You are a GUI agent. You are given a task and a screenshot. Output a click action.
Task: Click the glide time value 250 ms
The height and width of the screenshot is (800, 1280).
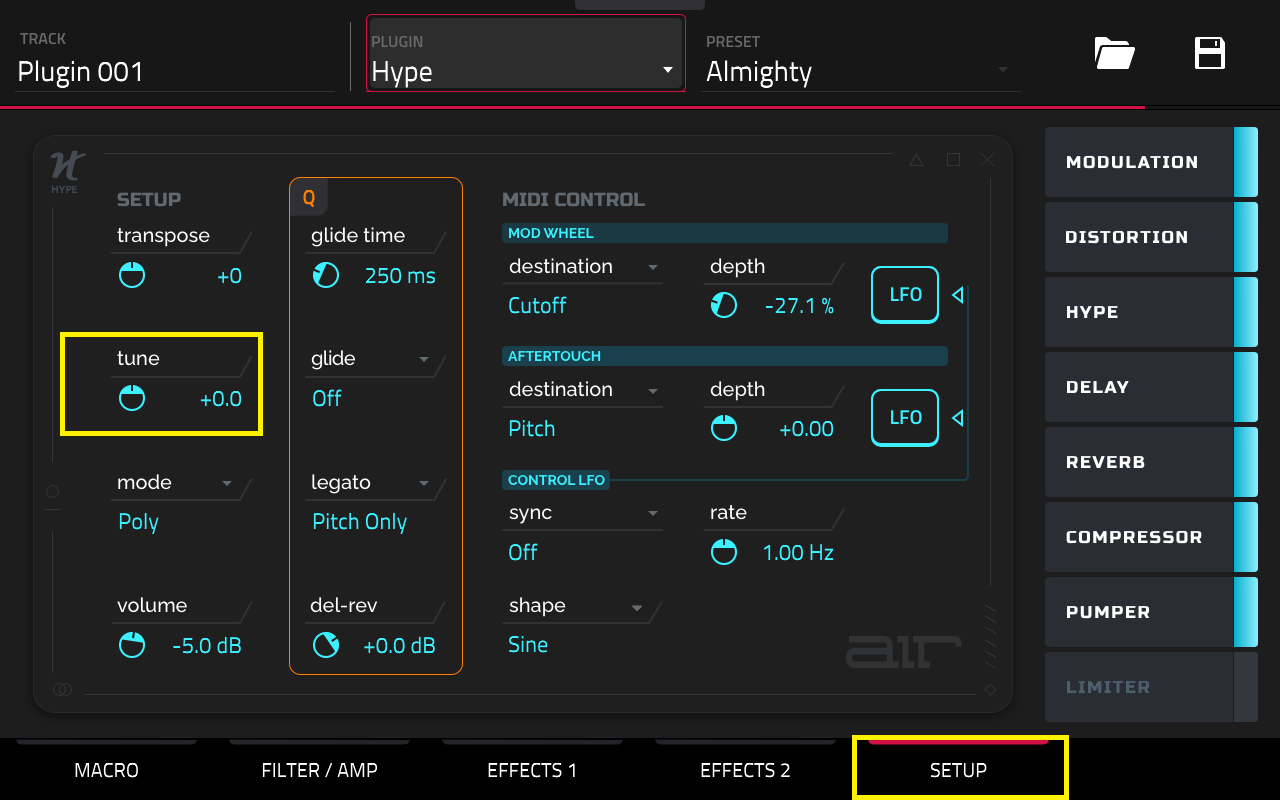click(x=400, y=276)
